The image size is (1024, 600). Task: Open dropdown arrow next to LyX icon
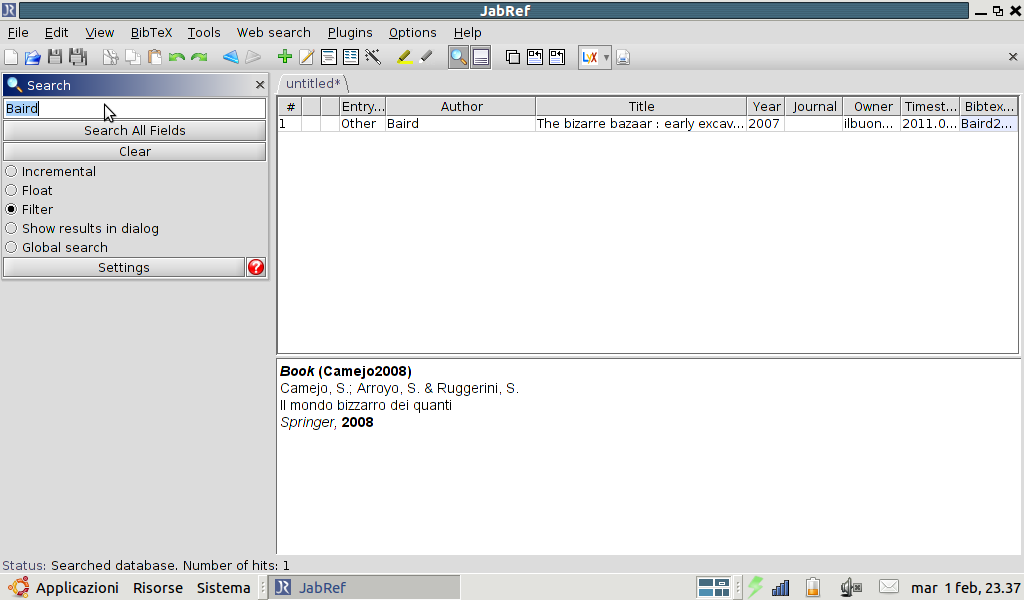[606, 57]
